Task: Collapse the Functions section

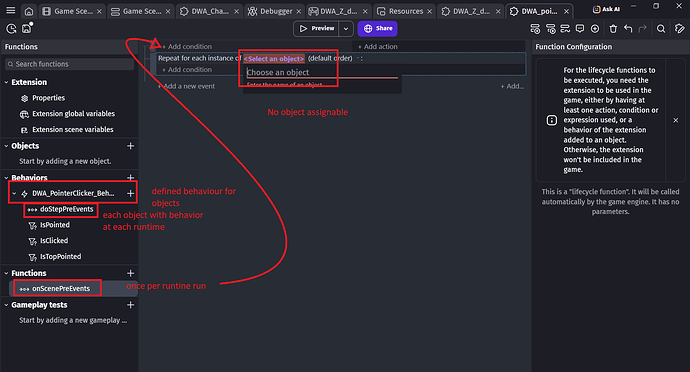Action: pos(6,273)
